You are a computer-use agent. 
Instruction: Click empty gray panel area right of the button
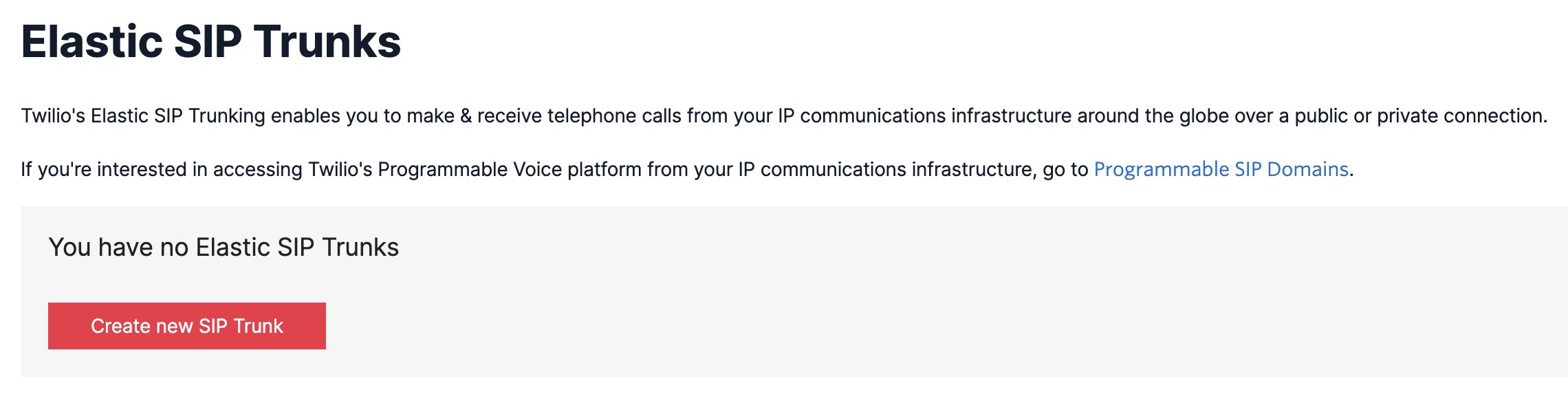[894, 326]
